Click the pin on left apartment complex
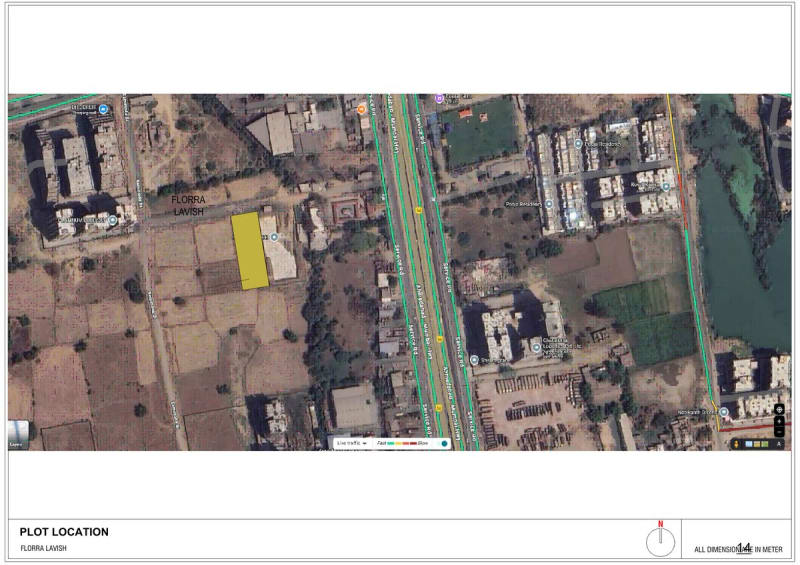 [x=113, y=220]
